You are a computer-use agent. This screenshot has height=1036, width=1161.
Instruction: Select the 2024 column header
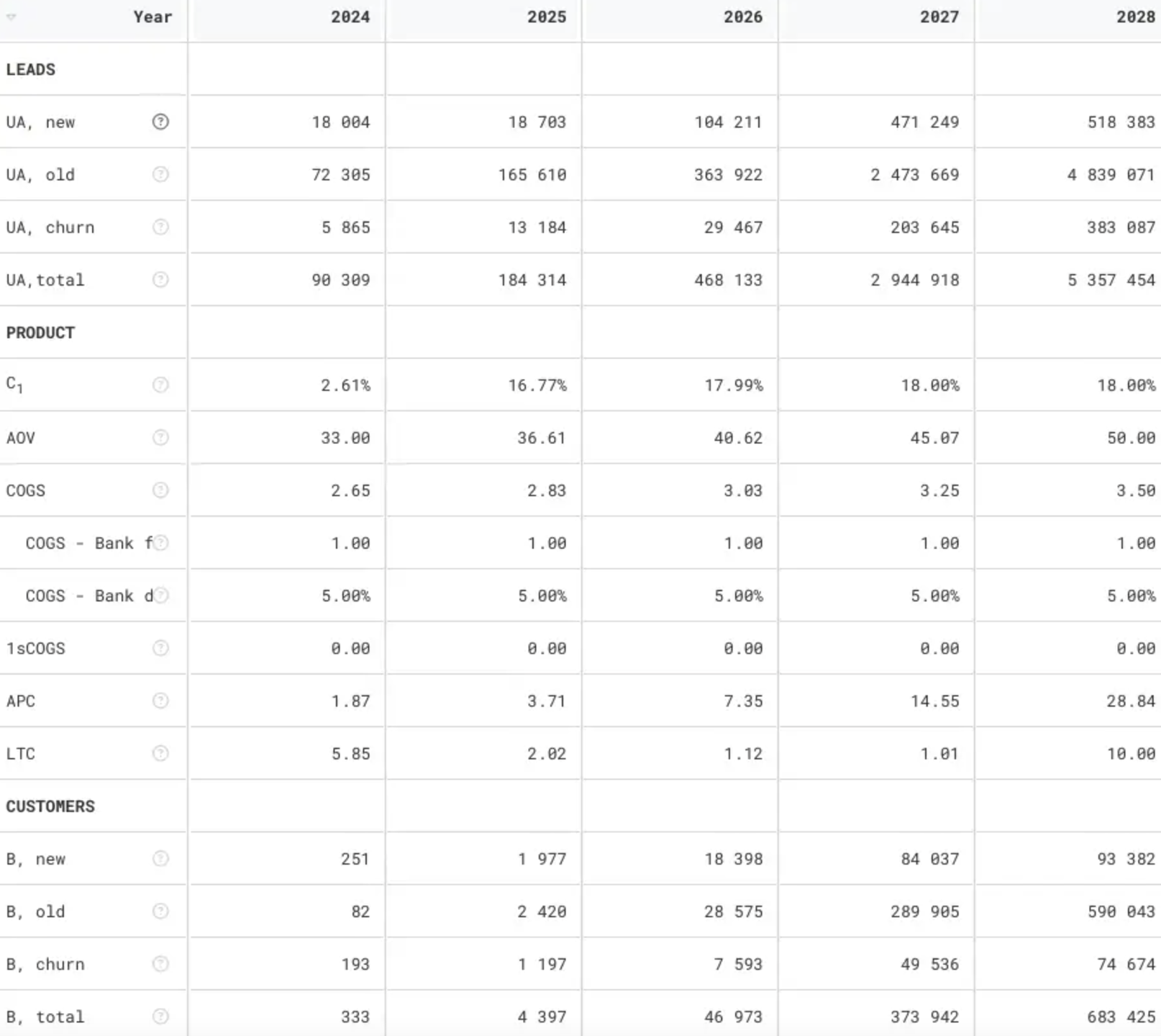350,17
